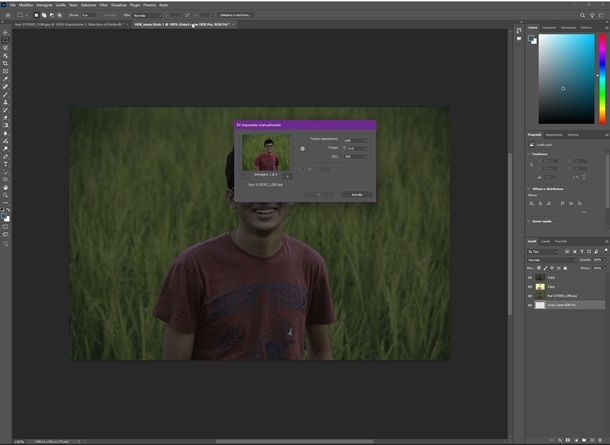
Task: Click the Annulla button in dialog
Action: click(x=356, y=194)
